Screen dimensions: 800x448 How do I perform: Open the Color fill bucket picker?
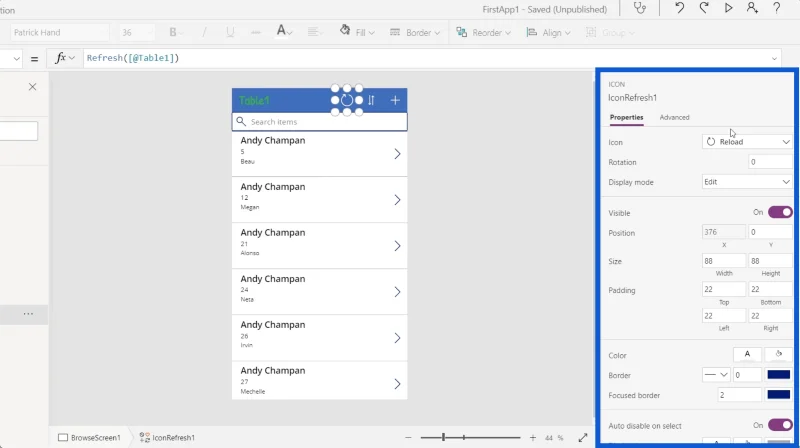point(779,354)
